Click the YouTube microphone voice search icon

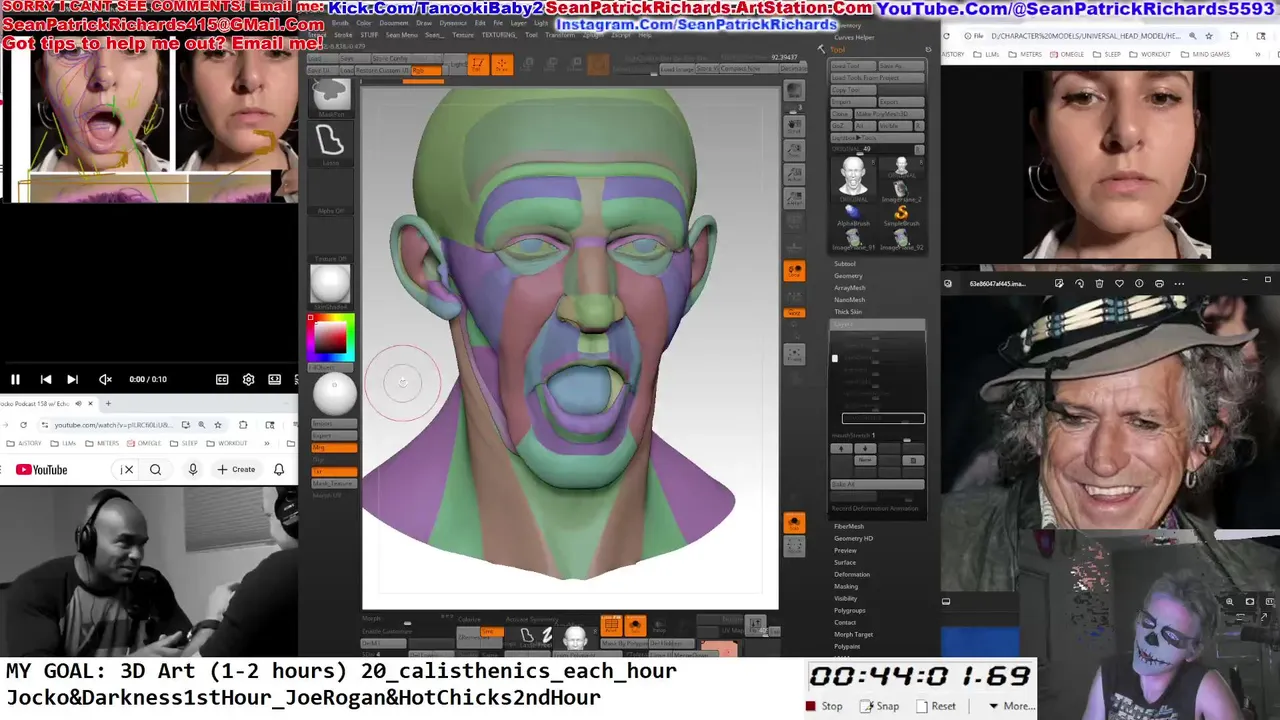pyautogui.click(x=193, y=469)
